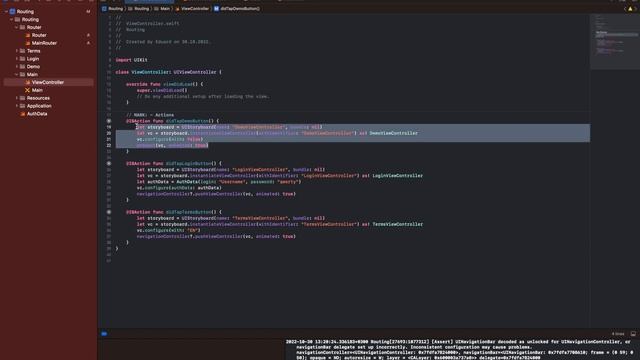Click the MARK Actions comment line
640x360 pixels.
150,115
